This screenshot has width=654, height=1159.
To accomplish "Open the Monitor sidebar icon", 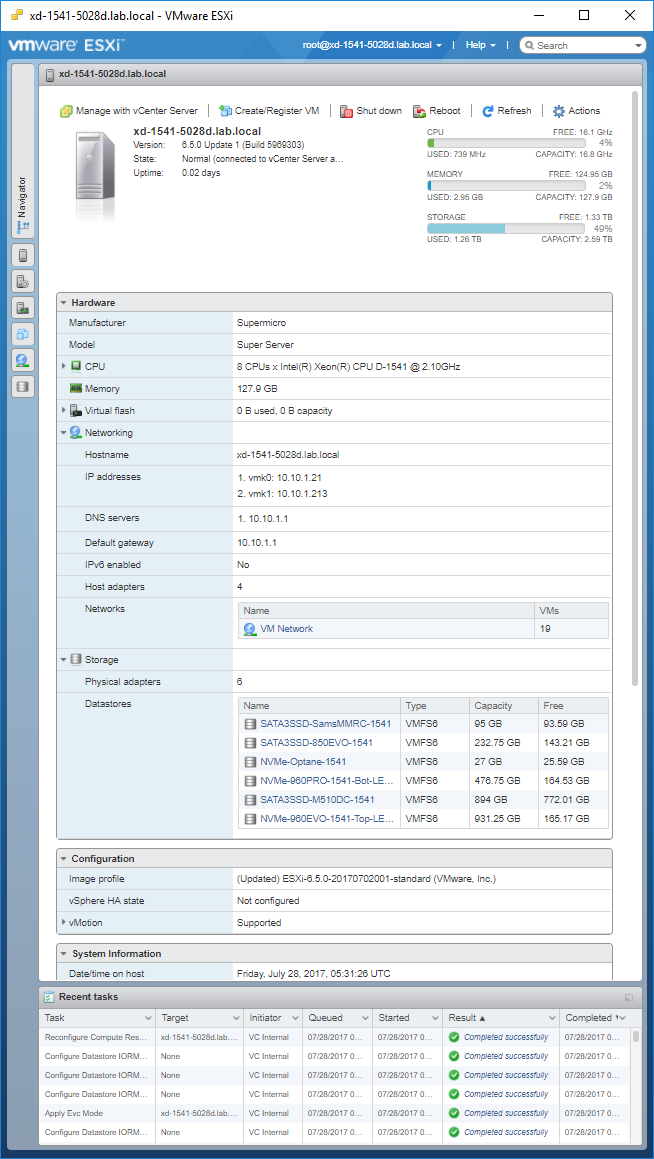I will click(23, 307).
